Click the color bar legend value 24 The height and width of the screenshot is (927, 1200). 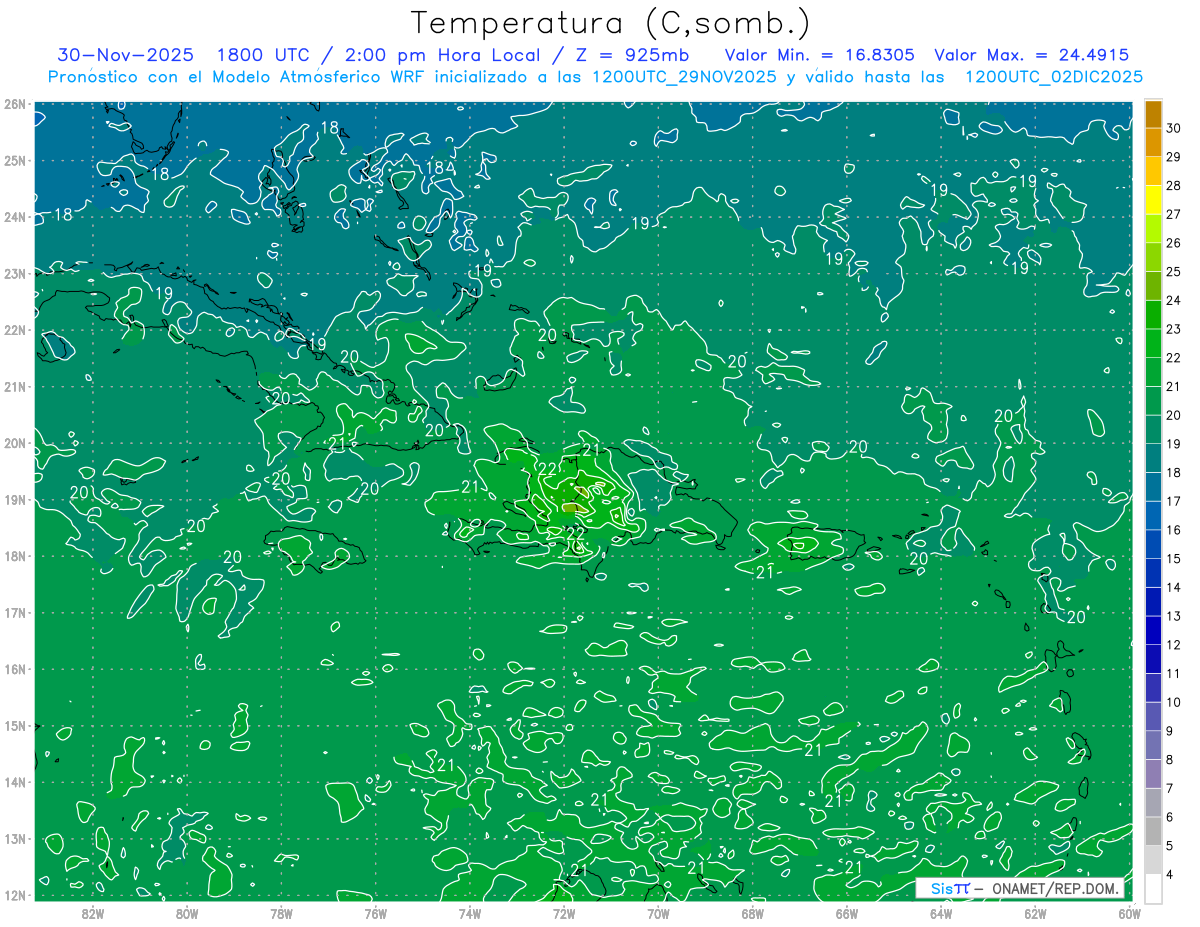pyautogui.click(x=1172, y=300)
